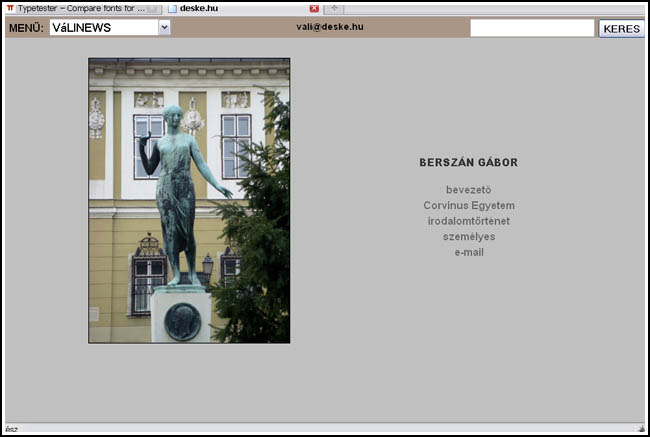Open the személyes link
The width and height of the screenshot is (650, 437).
click(469, 237)
